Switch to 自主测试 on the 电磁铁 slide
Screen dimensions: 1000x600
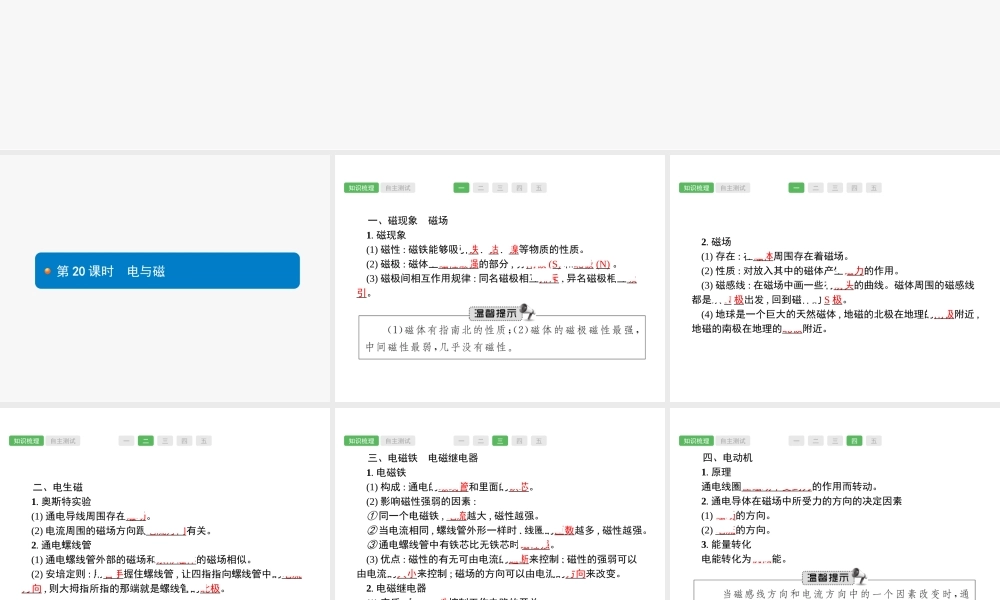click(398, 441)
